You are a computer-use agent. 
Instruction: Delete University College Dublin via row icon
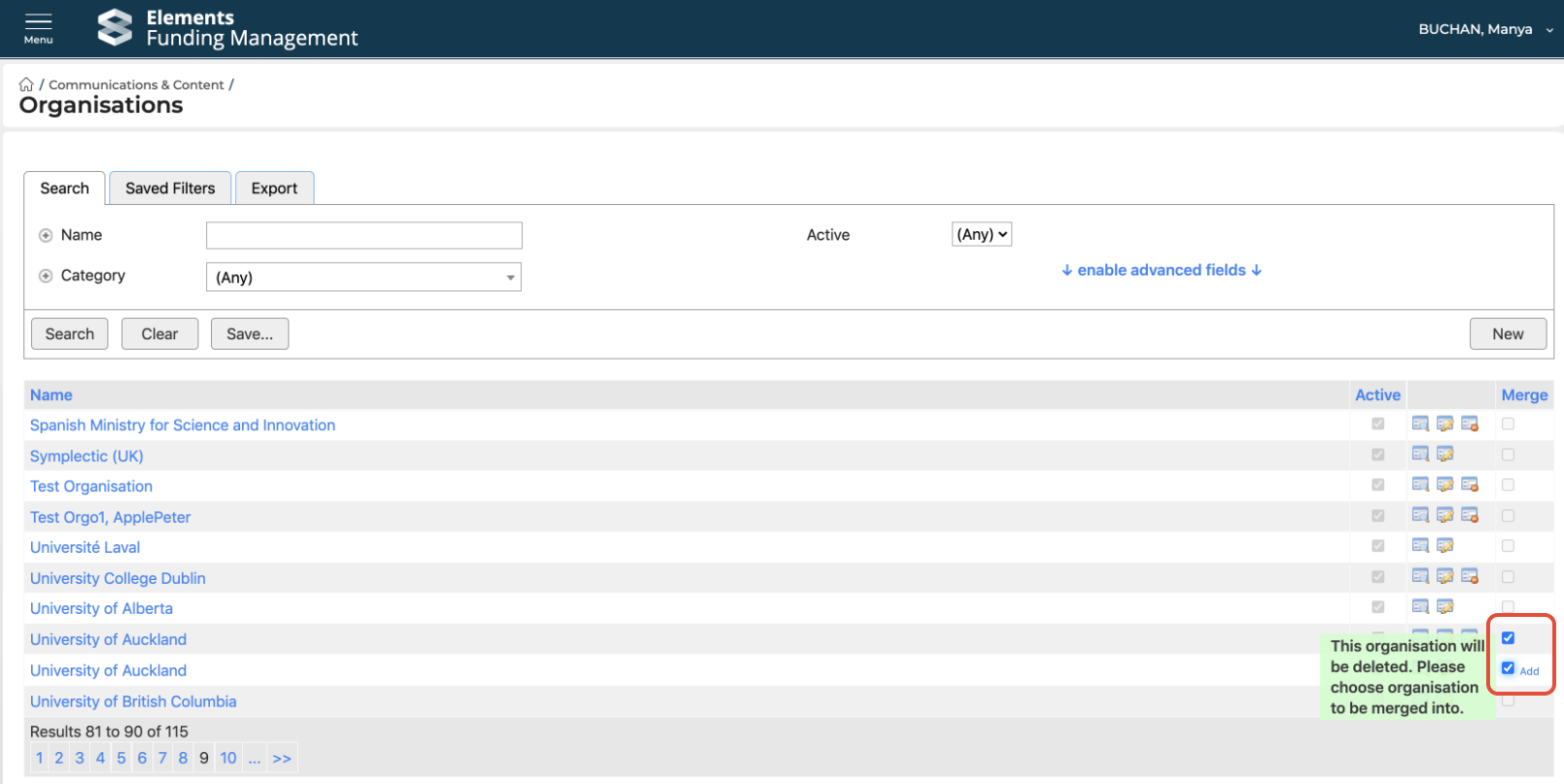coord(1470,577)
